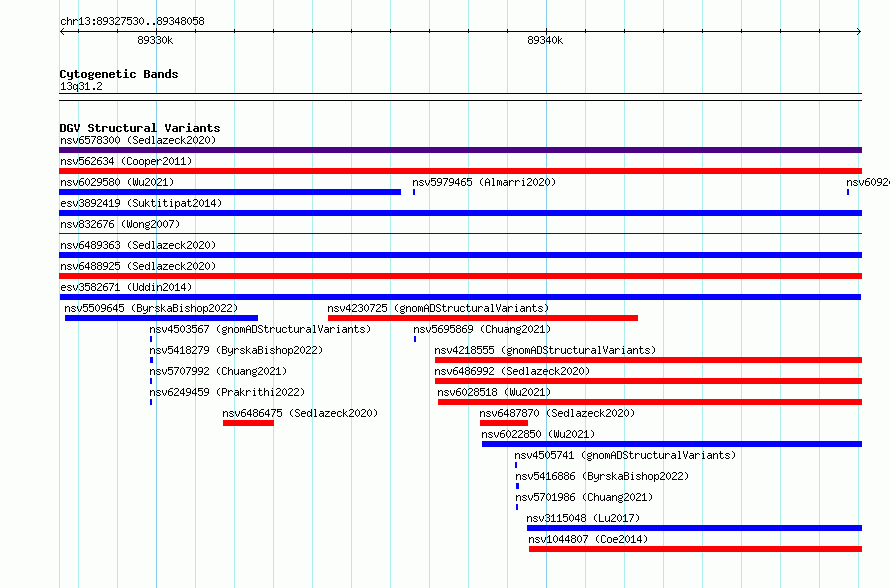Viewport: 890px width, 588px height.
Task: Click the 89330k ruler position label
Action: 155,40
